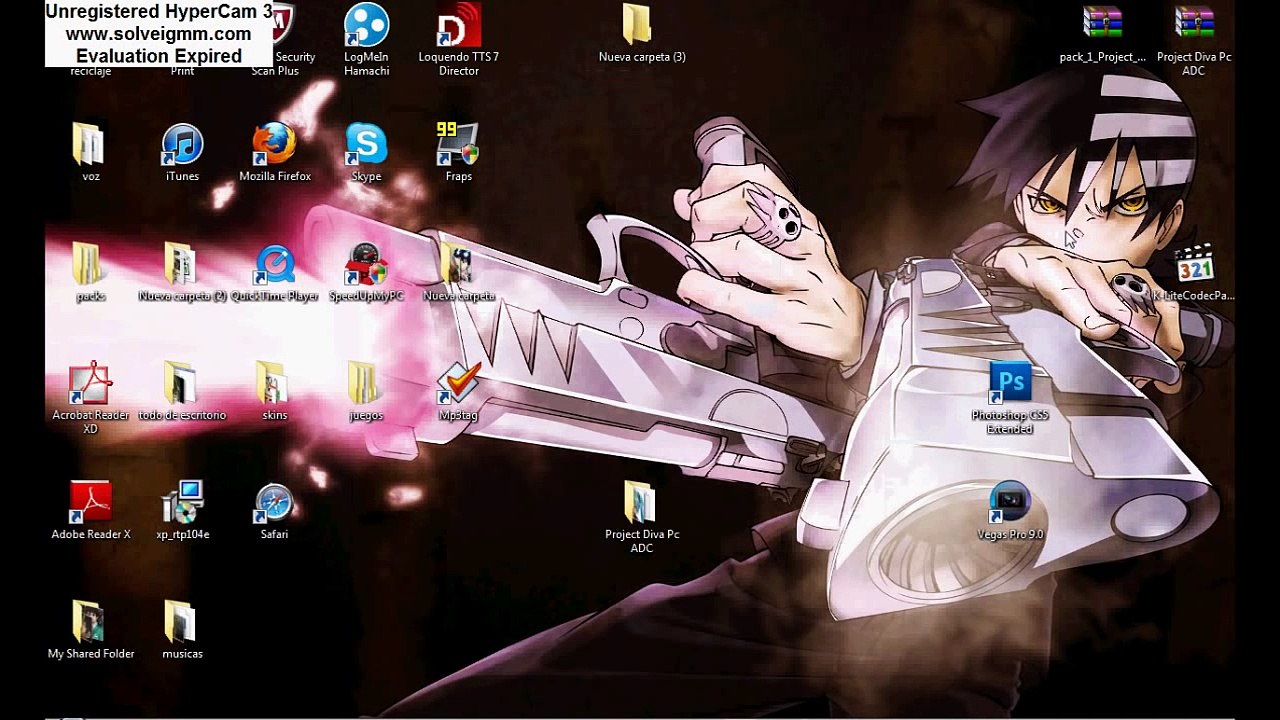
Task: Select the folder Nueva carpeta (3)
Action: click(637, 24)
